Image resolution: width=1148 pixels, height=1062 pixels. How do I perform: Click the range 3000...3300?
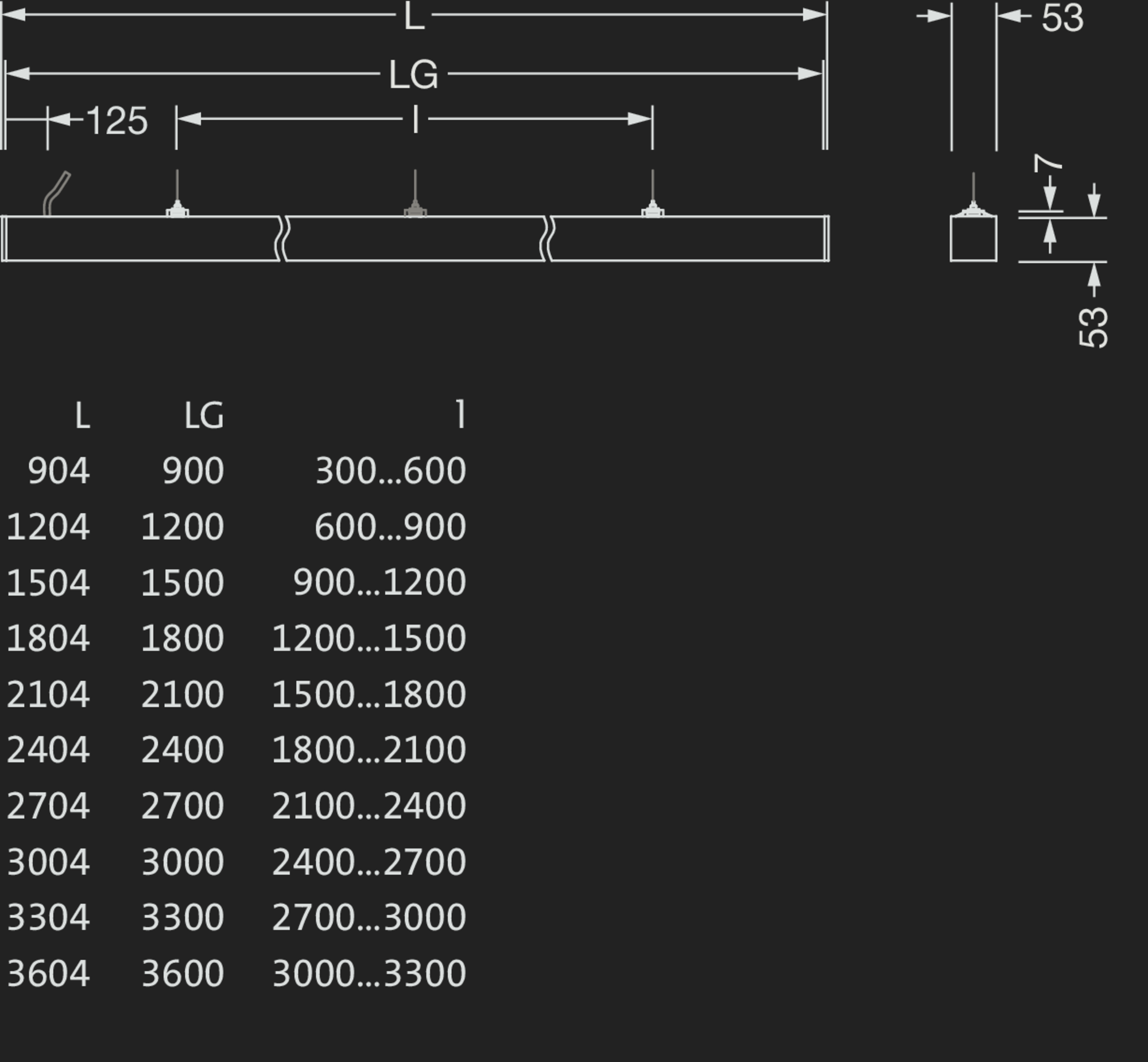[369, 974]
